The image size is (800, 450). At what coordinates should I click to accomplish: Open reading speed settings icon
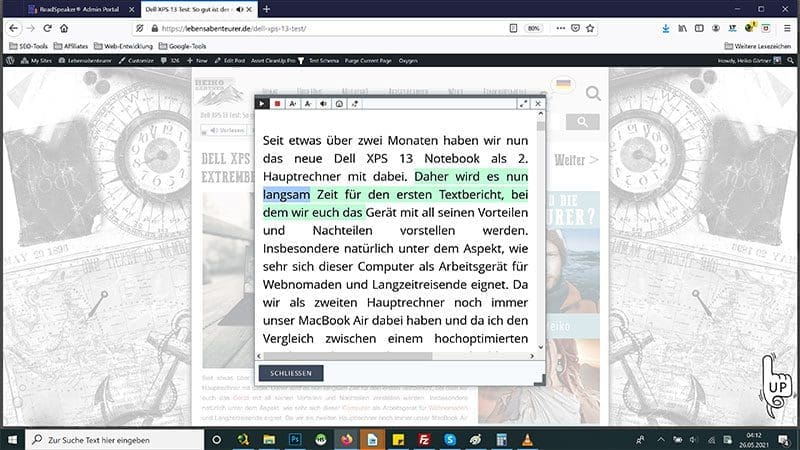[339, 104]
